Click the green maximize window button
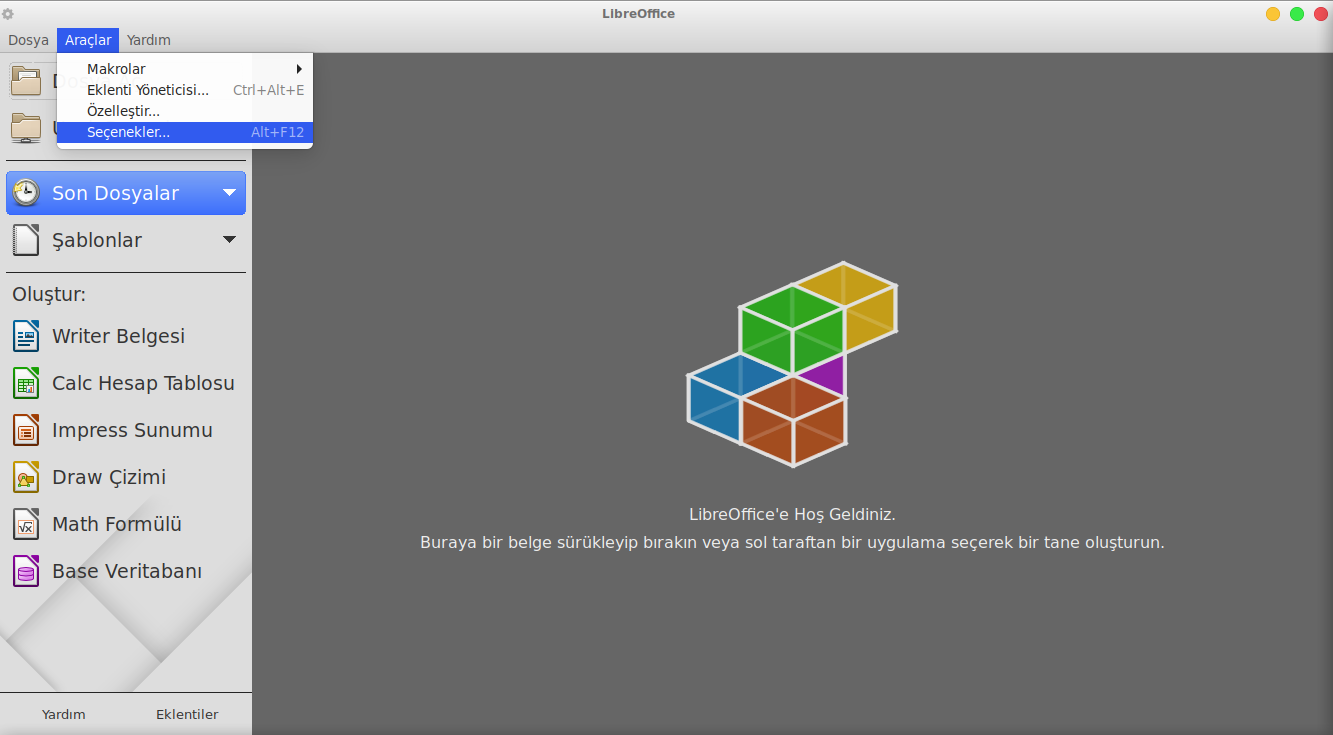 [1297, 14]
